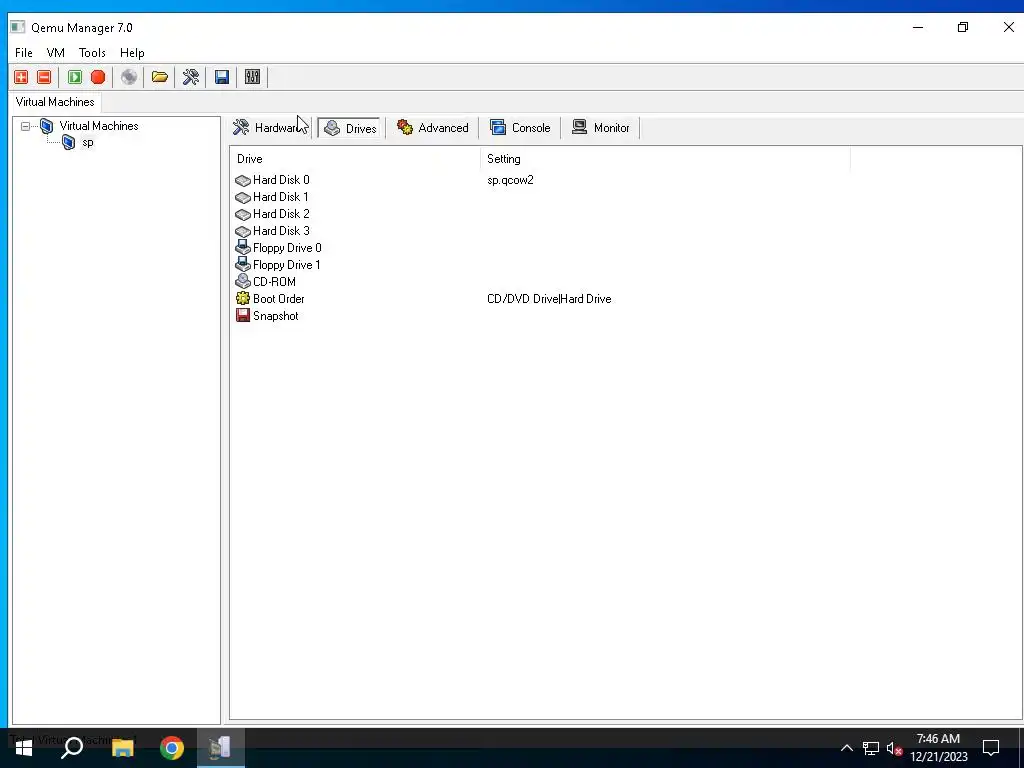The height and width of the screenshot is (768, 1024).
Task: Start the VM with green play icon
Action: tap(75, 77)
